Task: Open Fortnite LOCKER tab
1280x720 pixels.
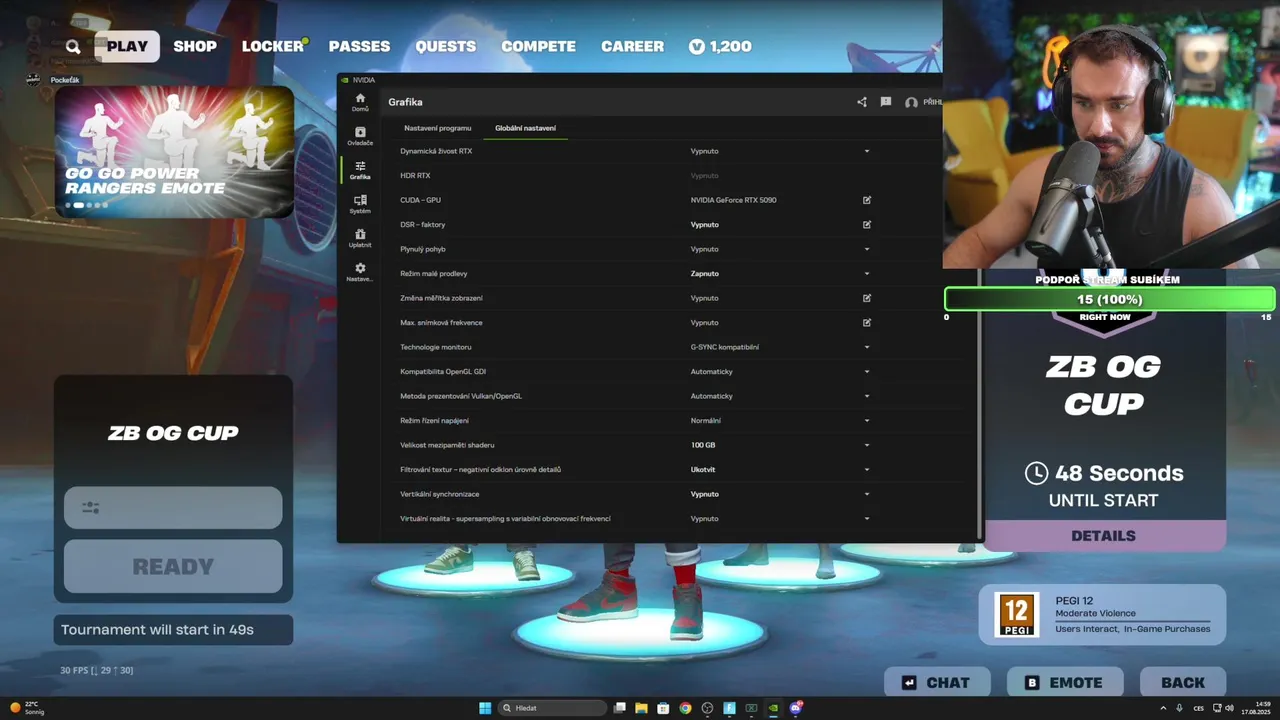Action: click(273, 46)
